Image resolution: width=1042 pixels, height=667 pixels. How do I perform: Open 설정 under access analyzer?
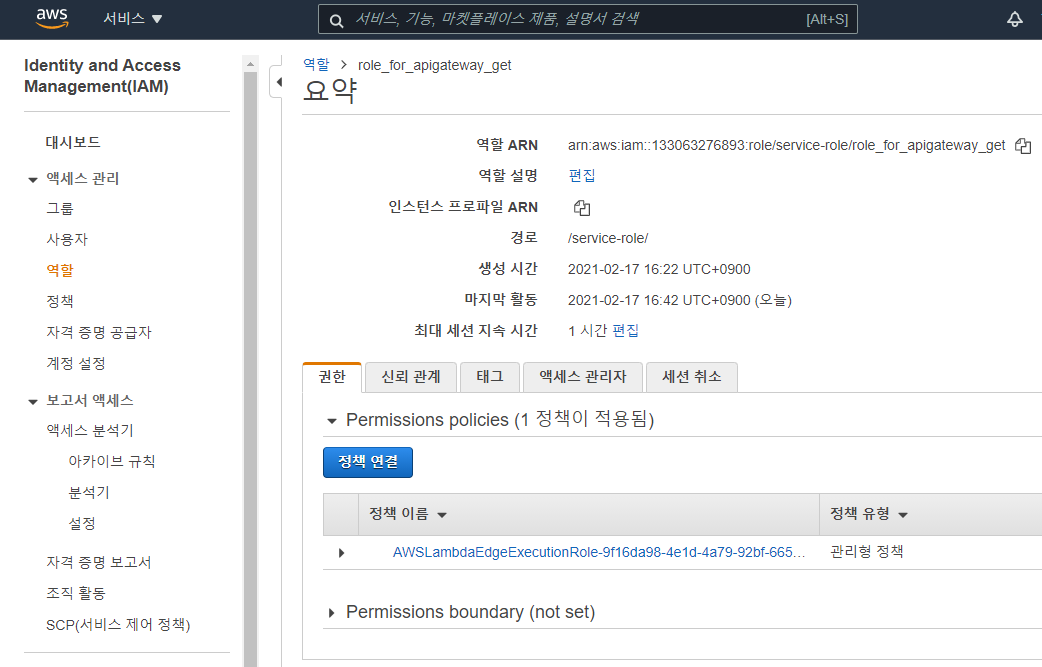(82, 524)
